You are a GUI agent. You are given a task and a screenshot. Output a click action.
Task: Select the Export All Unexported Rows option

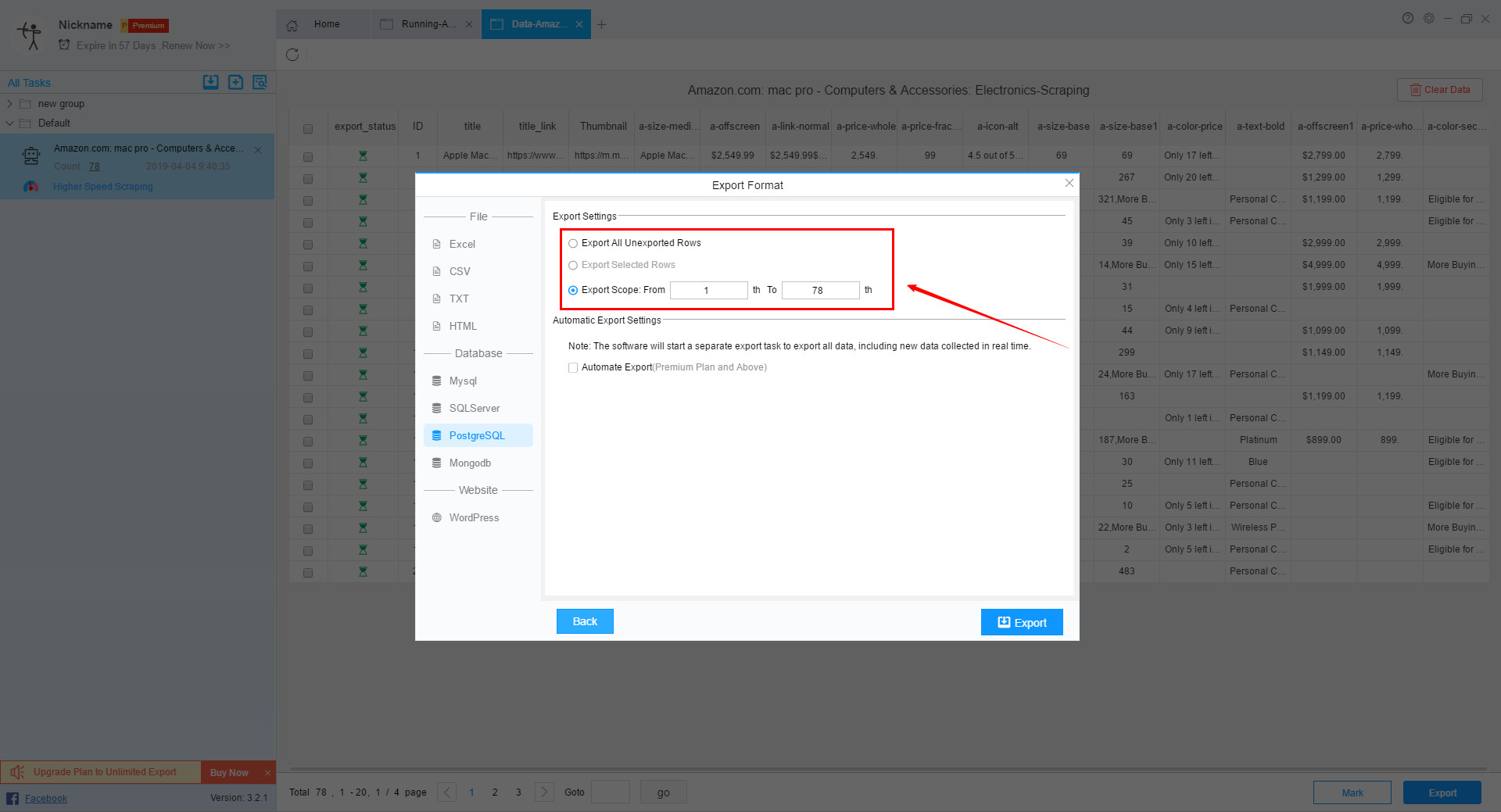click(573, 243)
